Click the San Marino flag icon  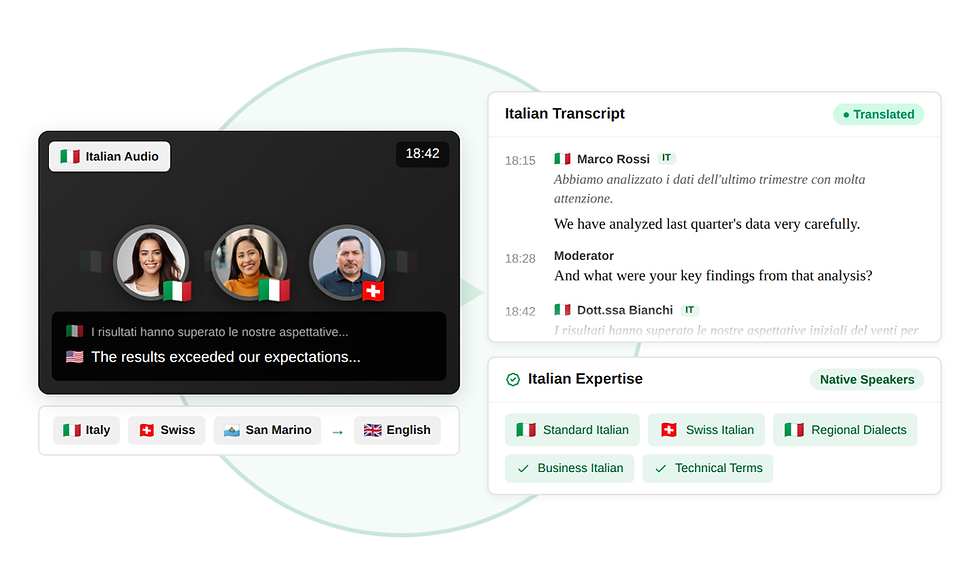click(231, 430)
